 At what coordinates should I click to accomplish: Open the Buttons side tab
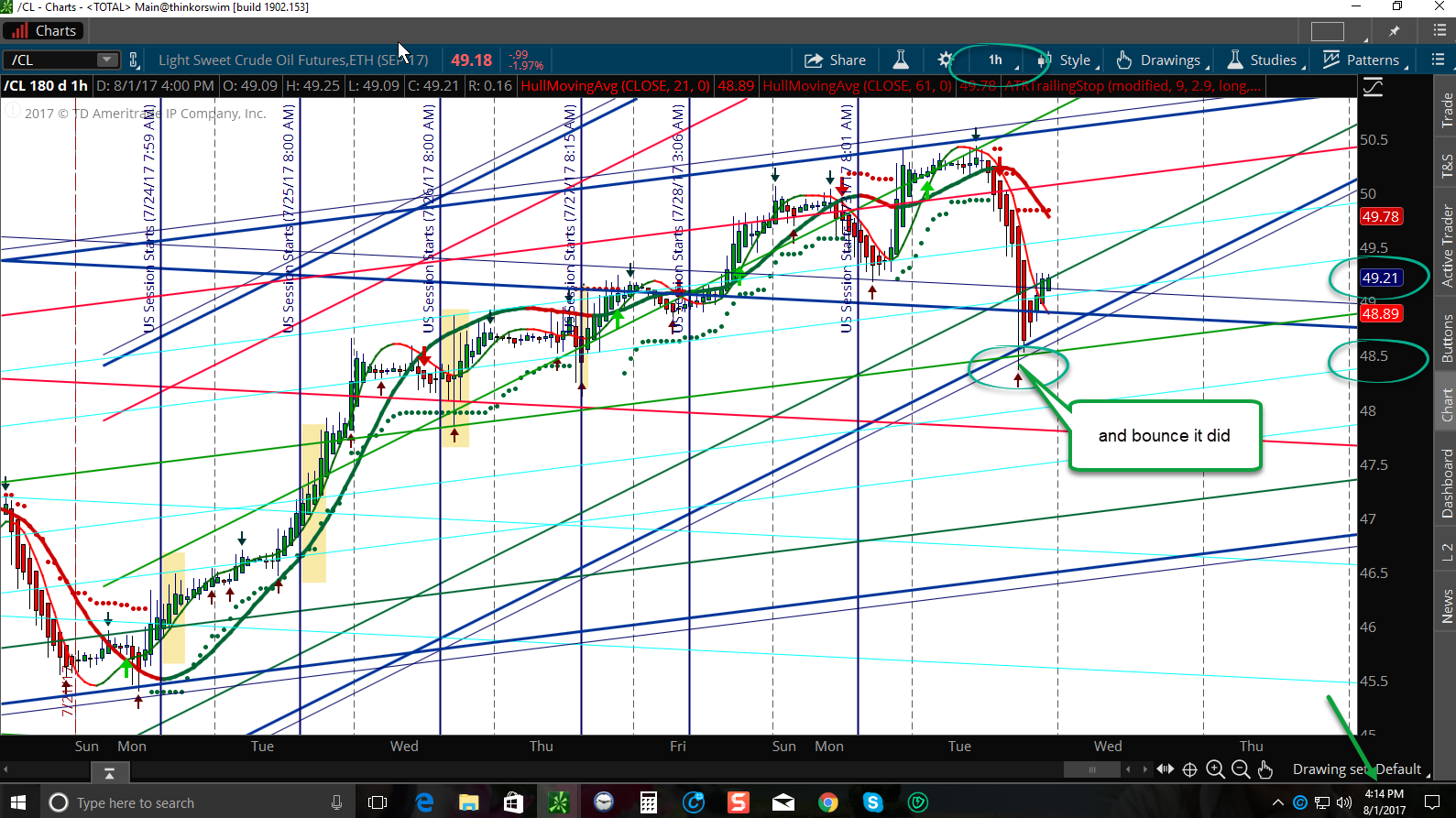tap(1447, 338)
